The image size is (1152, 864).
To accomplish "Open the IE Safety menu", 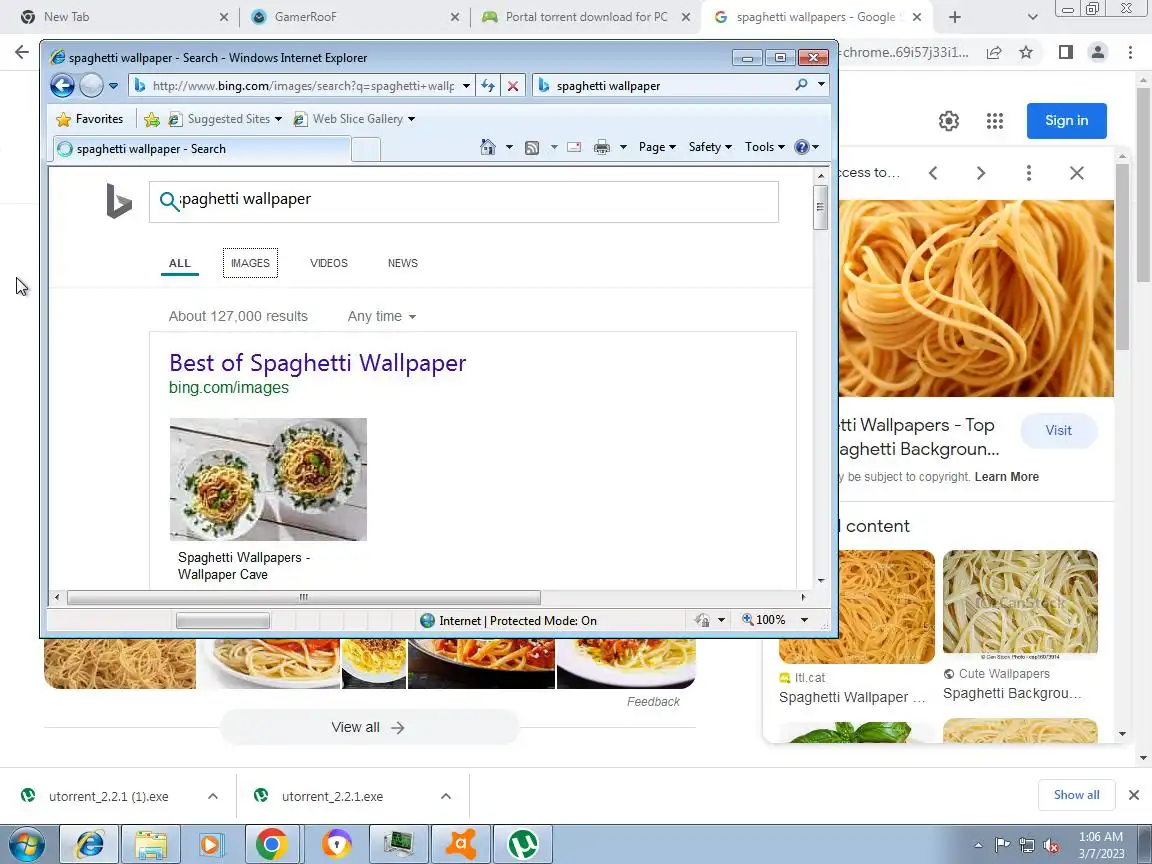I will (x=710, y=147).
